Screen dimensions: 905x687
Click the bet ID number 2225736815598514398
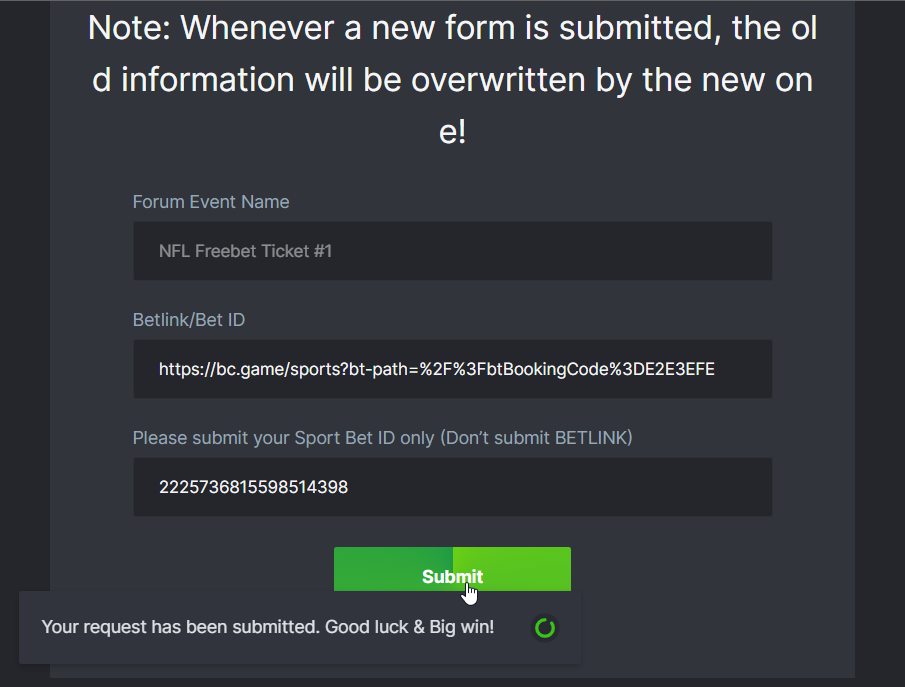[x=253, y=488]
